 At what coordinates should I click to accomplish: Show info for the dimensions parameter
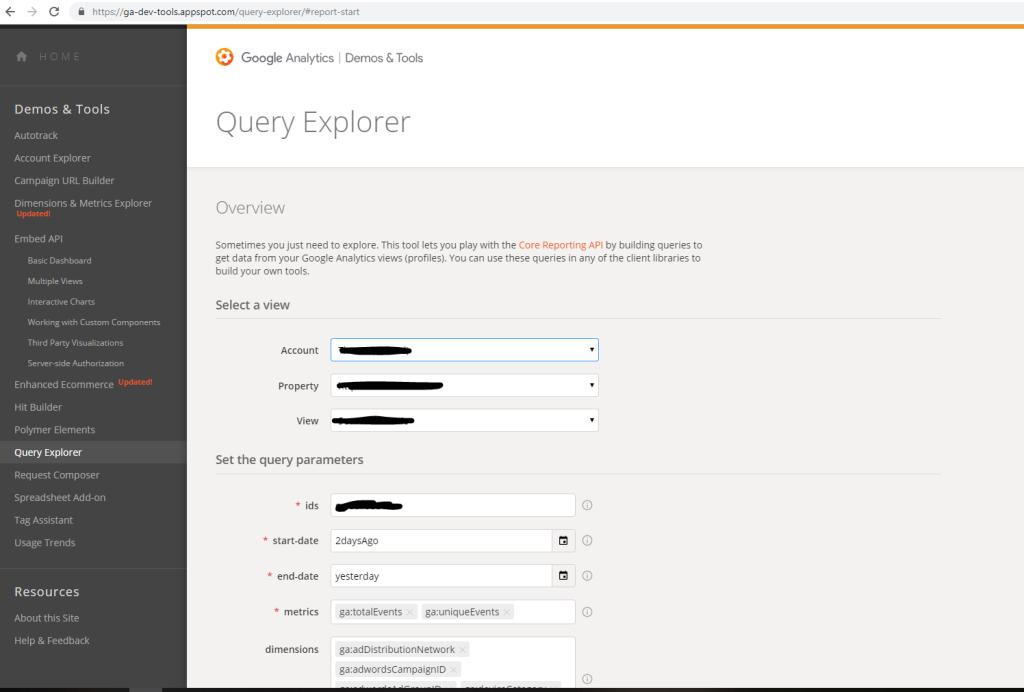coord(587,678)
